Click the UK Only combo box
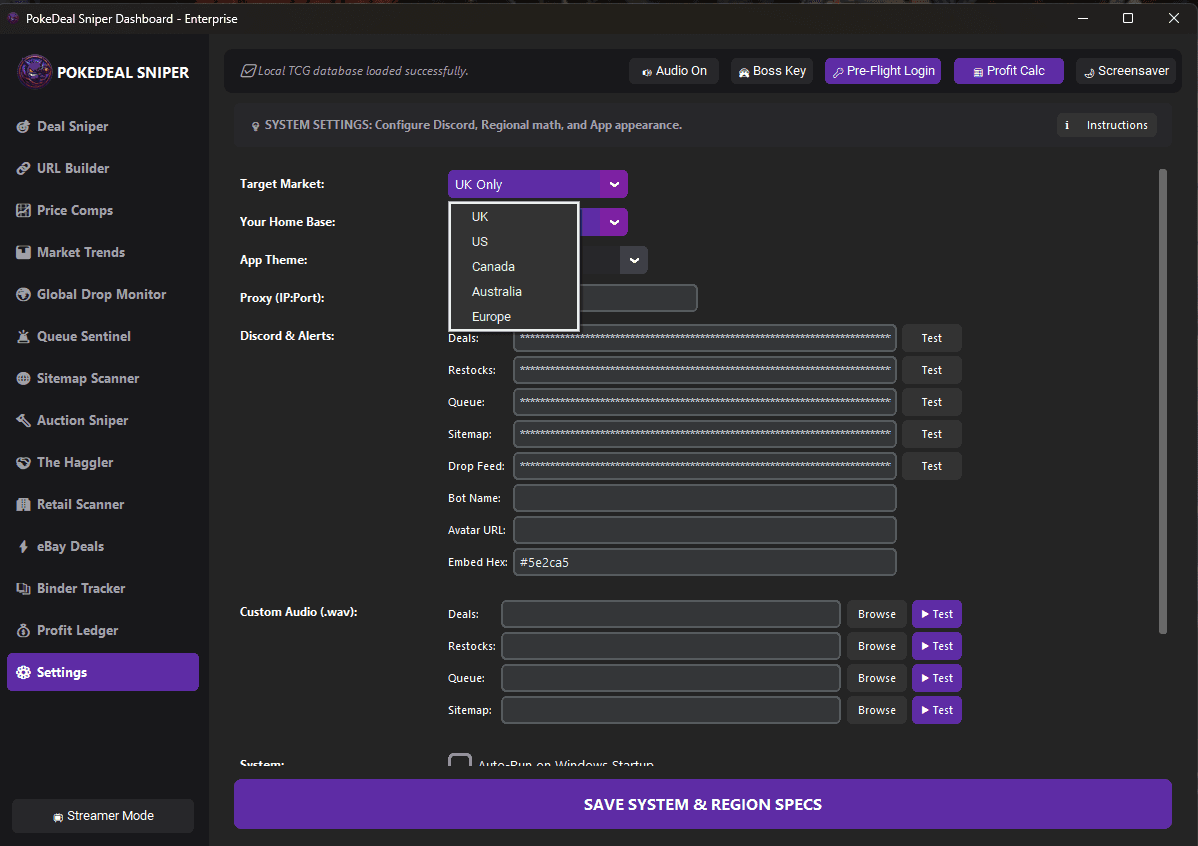This screenshot has width=1198, height=846. click(538, 185)
